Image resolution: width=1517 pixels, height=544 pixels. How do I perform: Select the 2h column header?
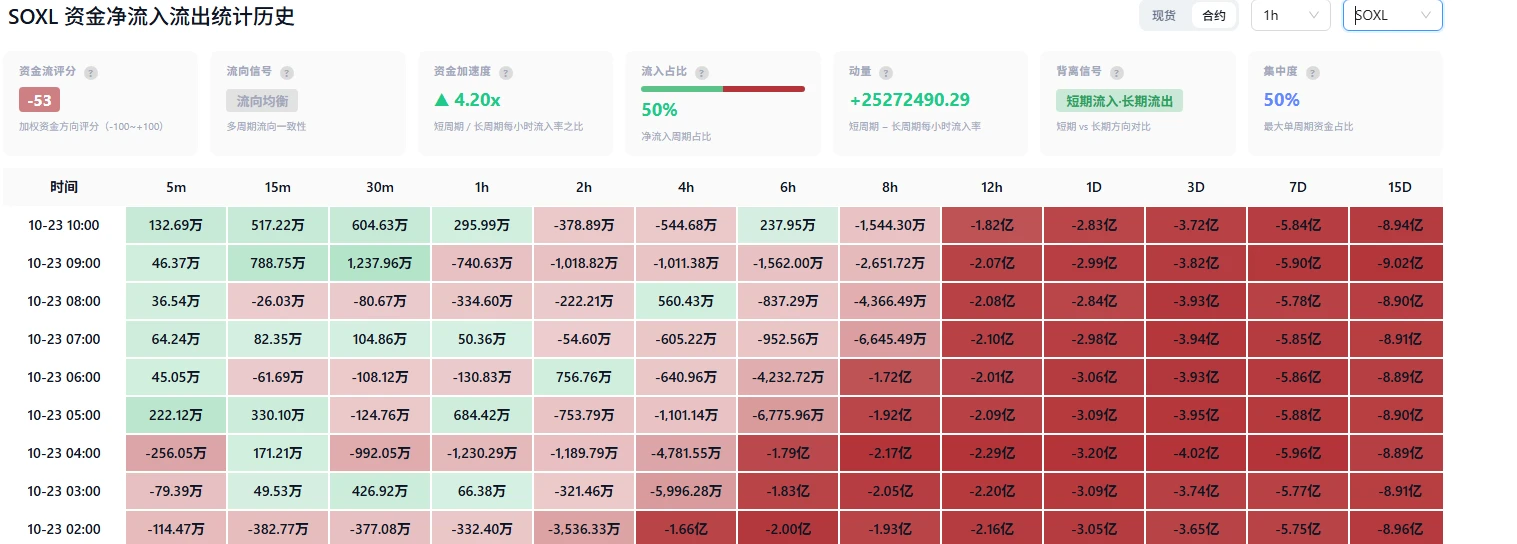coord(584,187)
